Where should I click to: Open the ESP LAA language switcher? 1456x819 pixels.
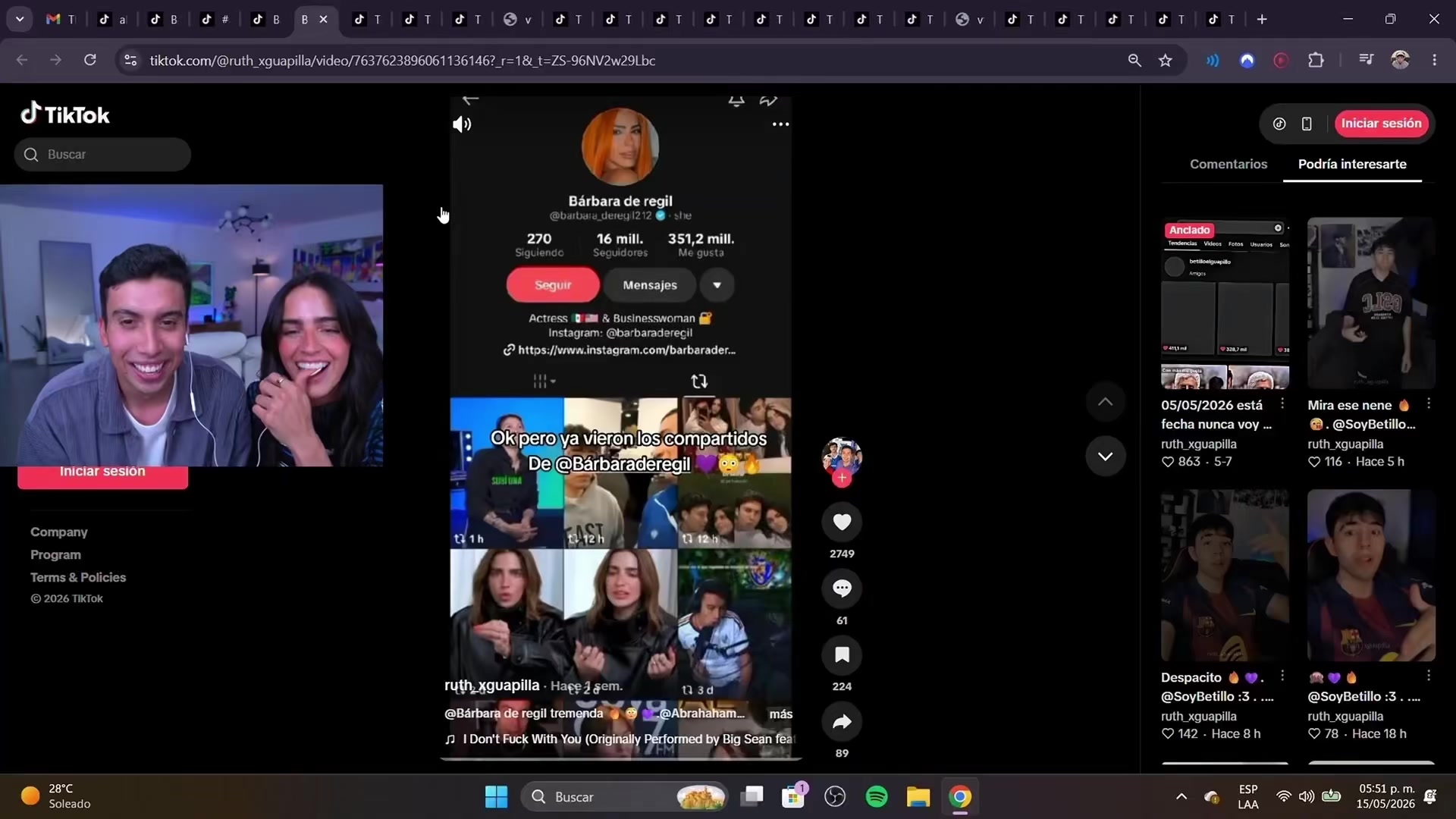1248,797
